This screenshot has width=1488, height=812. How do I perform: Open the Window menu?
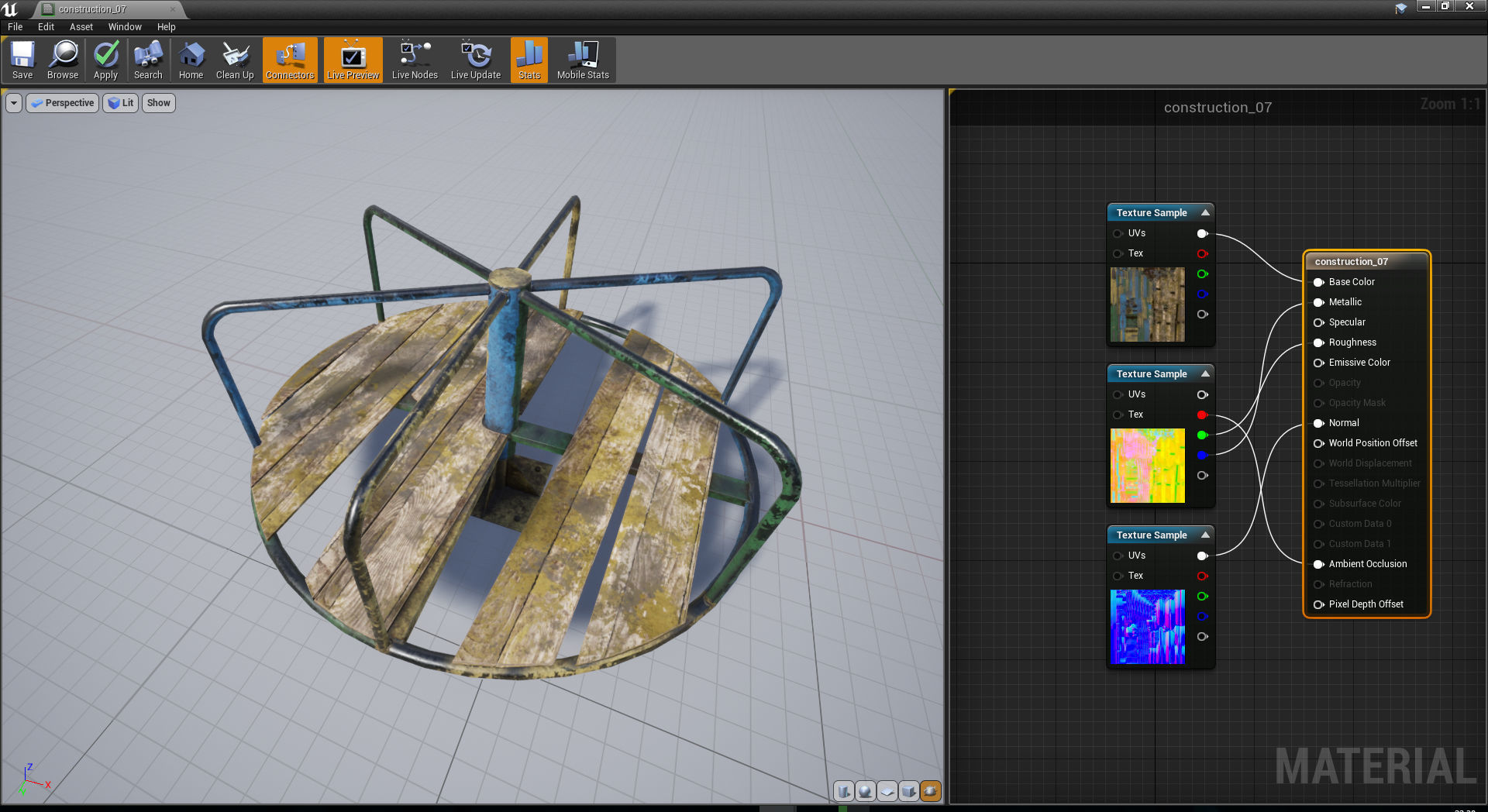125,26
